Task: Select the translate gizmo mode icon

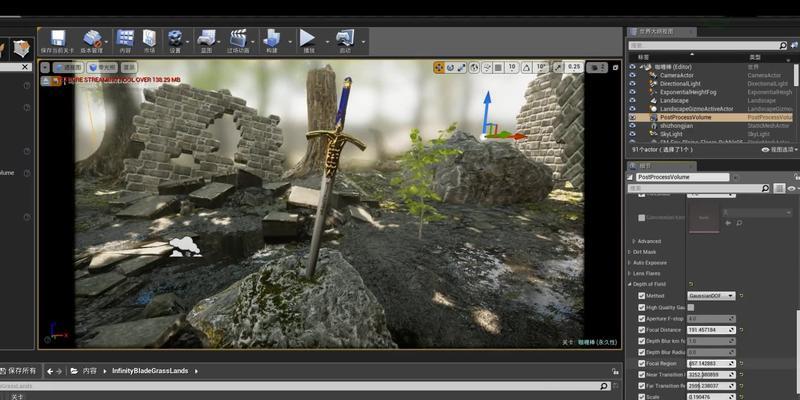Action: click(439, 67)
